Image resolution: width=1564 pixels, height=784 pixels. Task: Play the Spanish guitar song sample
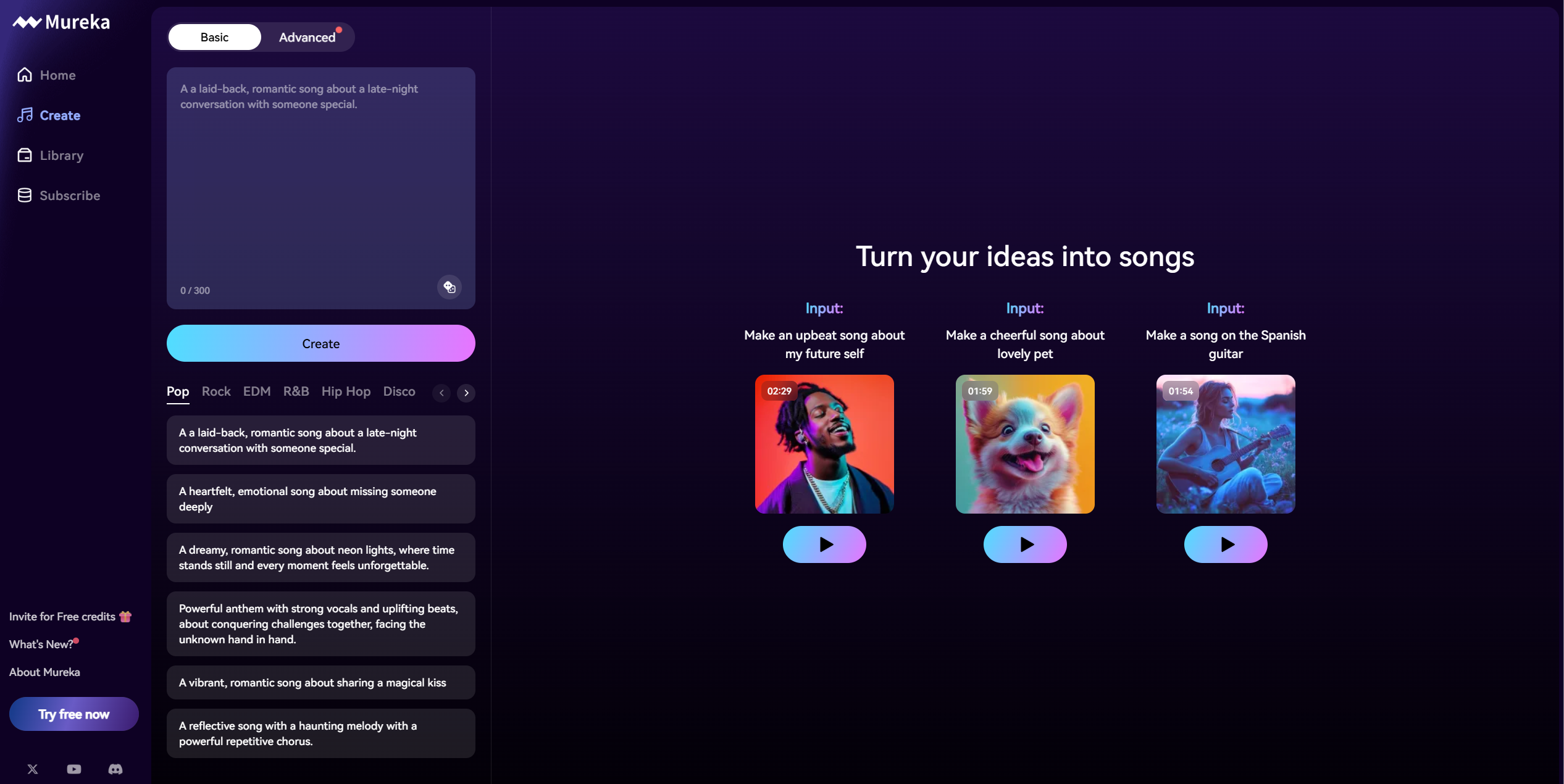click(x=1226, y=544)
